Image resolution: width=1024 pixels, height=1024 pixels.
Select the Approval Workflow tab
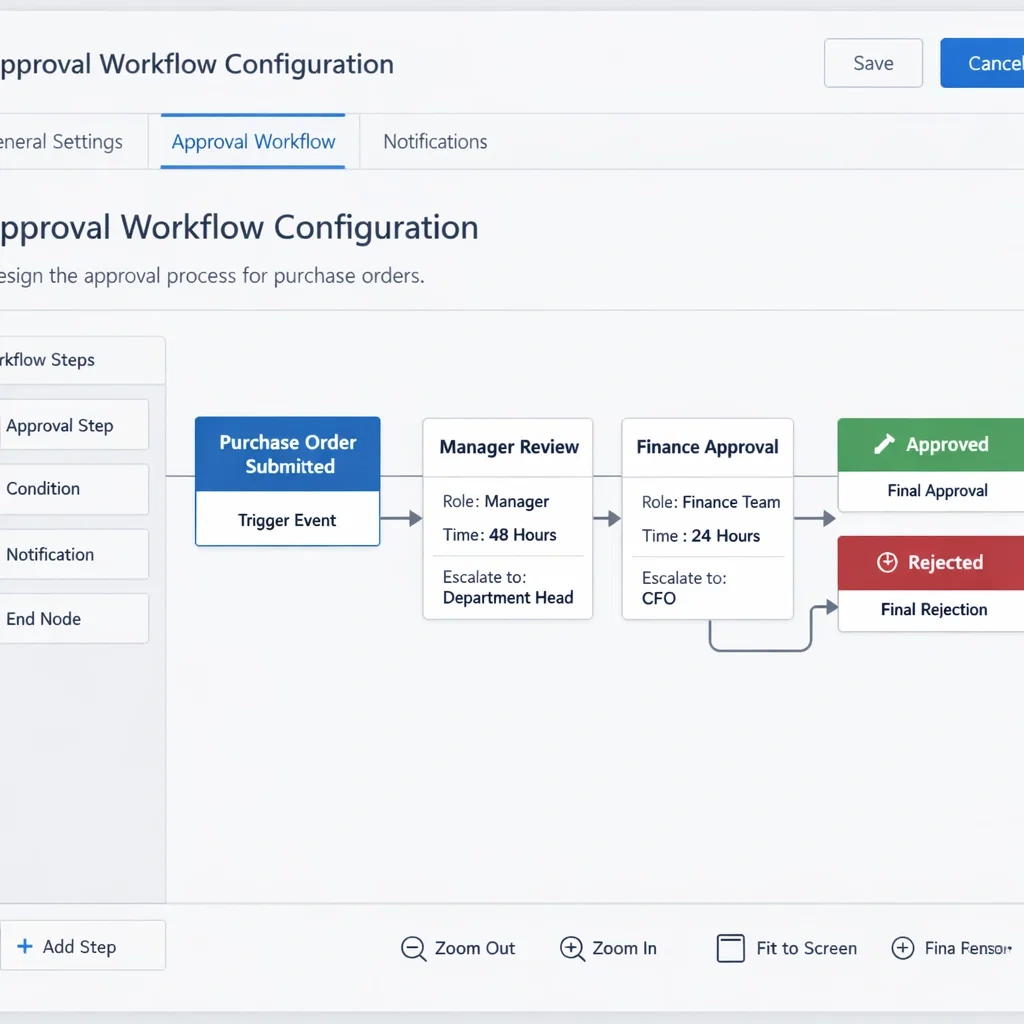253,142
